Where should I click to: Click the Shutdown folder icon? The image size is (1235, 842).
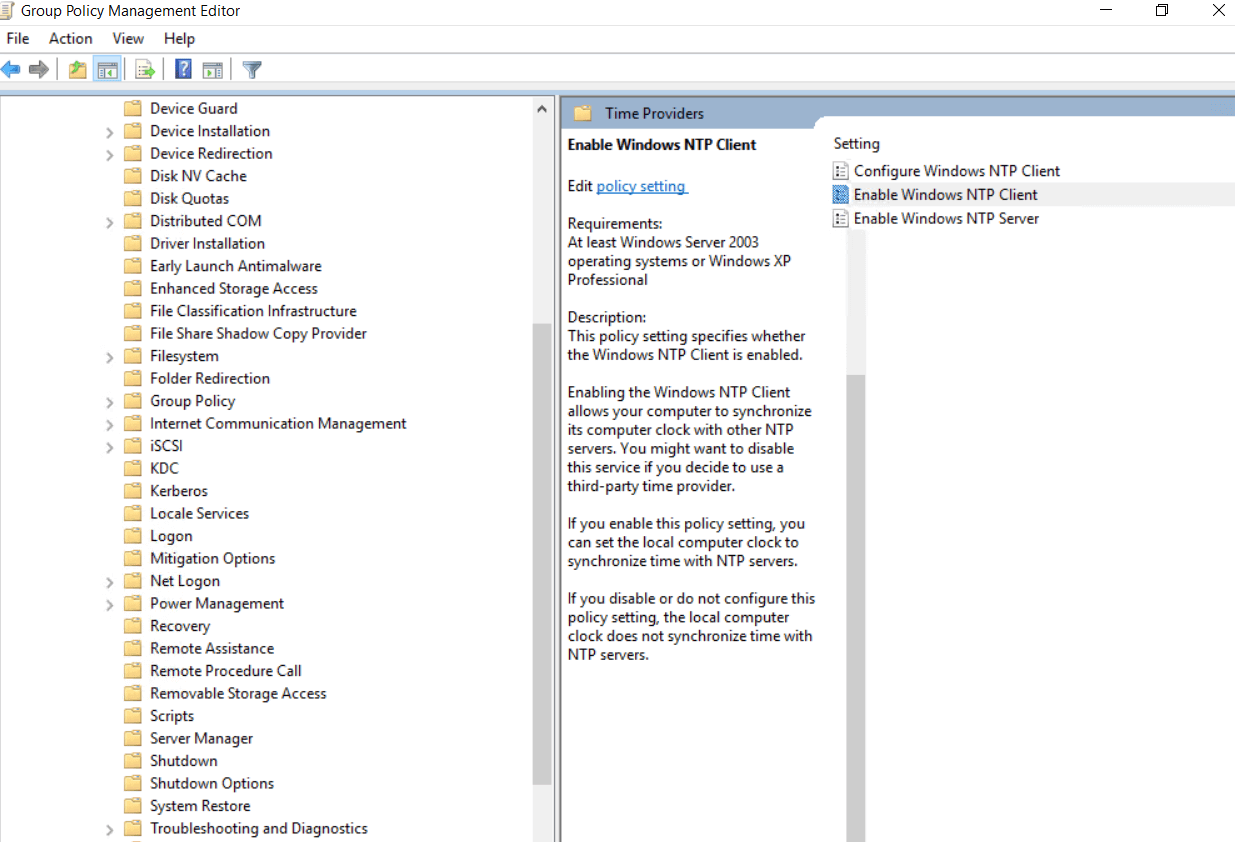(133, 761)
